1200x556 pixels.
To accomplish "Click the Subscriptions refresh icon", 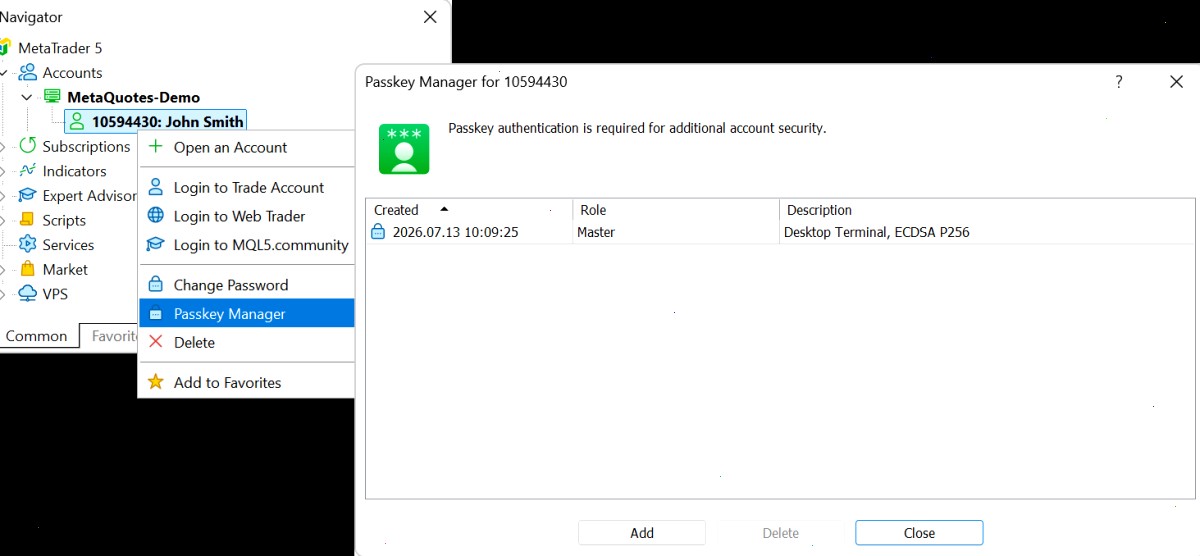I will tap(28, 146).
